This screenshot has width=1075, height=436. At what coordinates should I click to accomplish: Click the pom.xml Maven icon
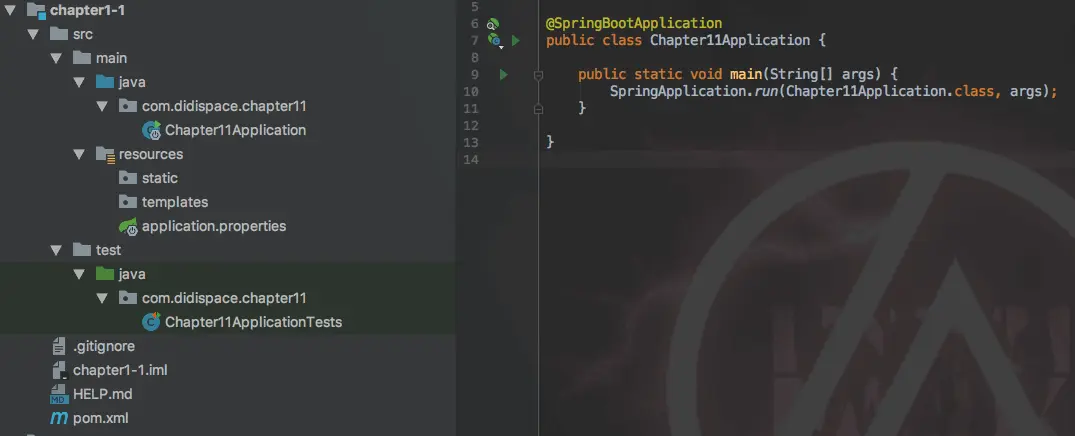click(59, 418)
